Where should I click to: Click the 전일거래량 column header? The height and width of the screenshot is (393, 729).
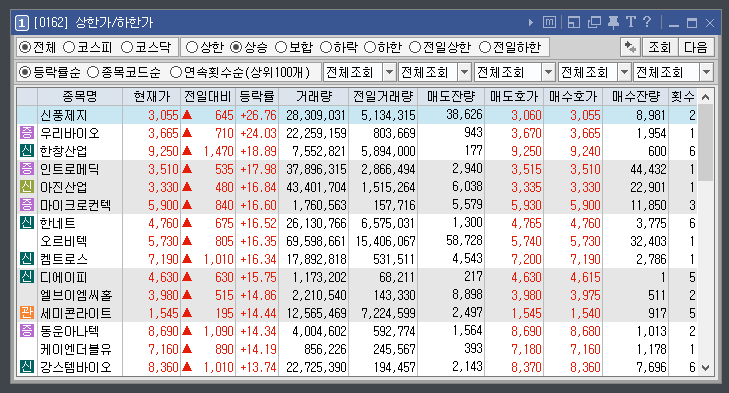(383, 97)
